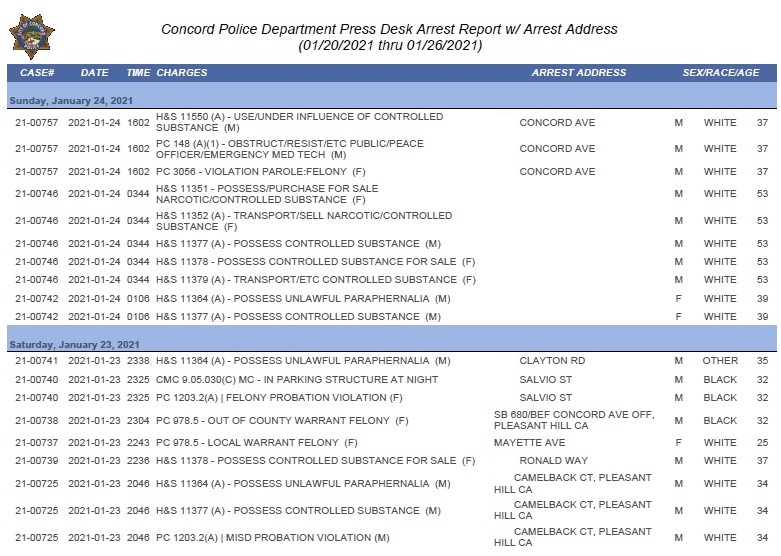Click the PC 3056 Violation Parole charge

[x=260, y=172]
